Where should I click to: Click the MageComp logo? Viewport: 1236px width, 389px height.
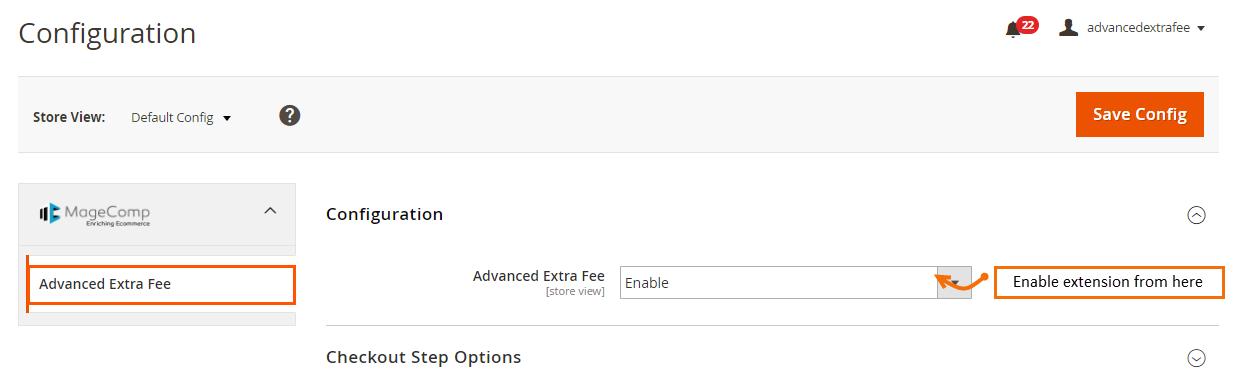point(95,213)
